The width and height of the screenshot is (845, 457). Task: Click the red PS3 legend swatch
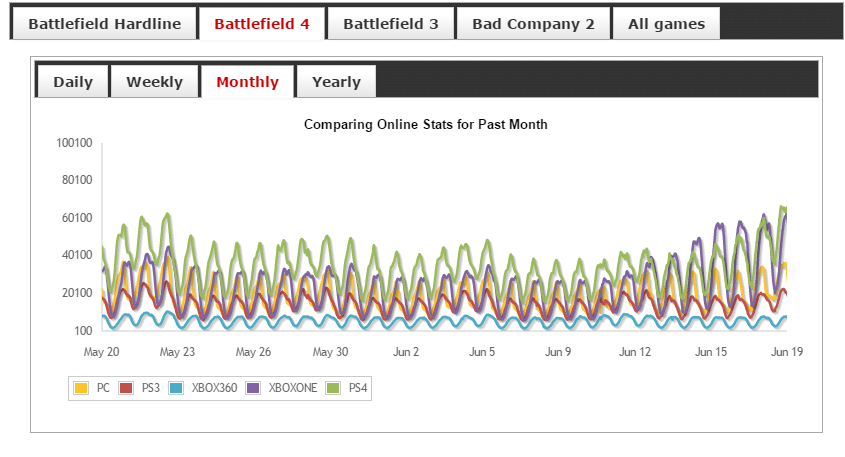(126, 387)
